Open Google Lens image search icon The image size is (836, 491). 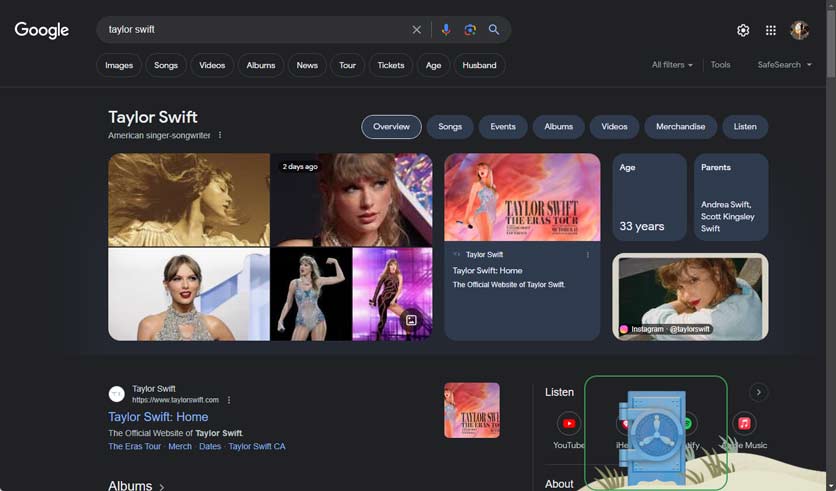470,30
